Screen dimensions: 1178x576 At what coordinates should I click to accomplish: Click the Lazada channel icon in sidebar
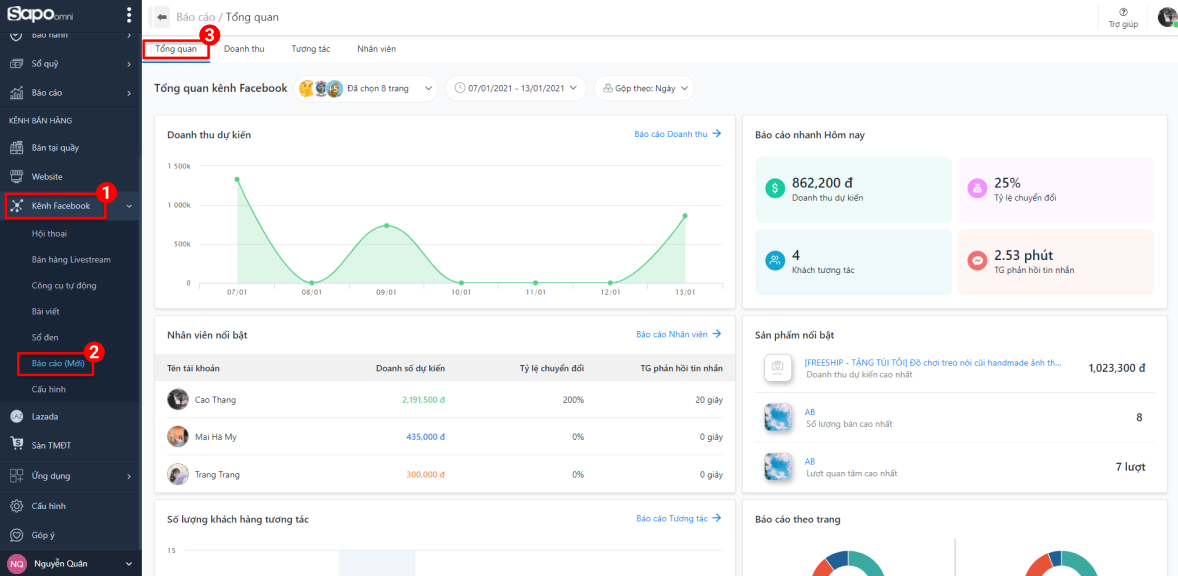click(16, 416)
